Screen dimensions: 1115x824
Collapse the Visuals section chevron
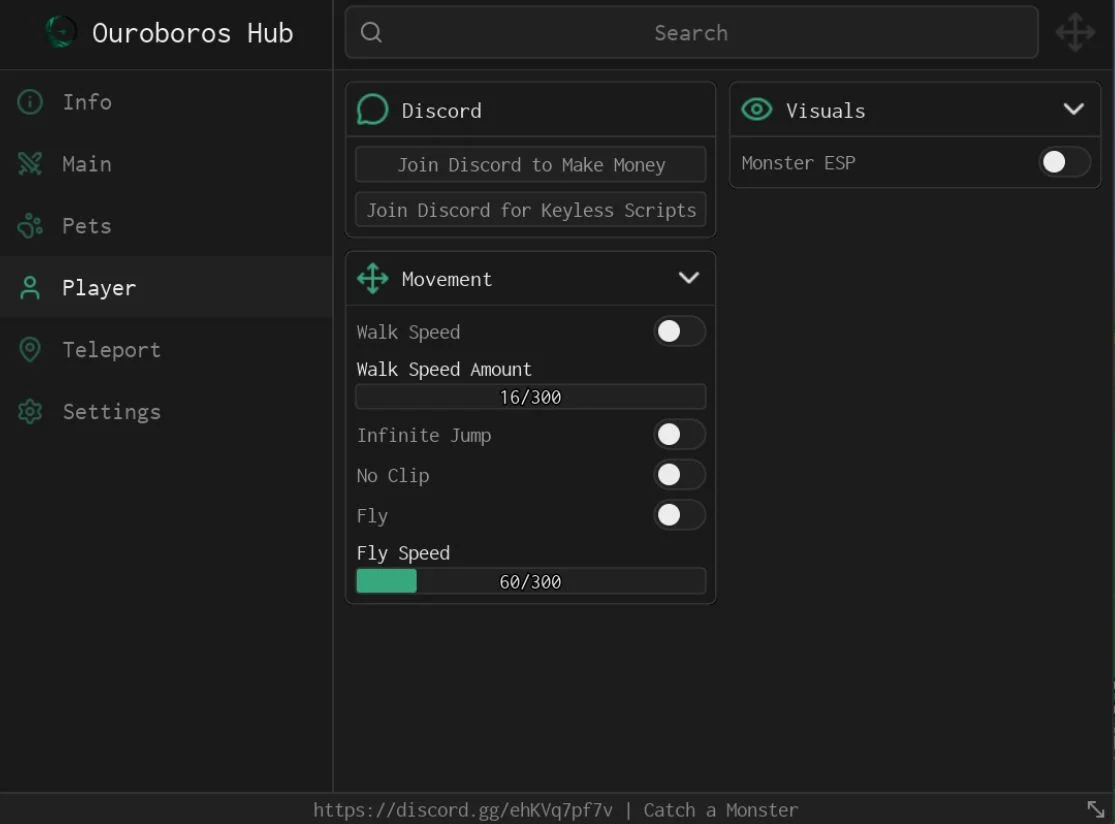[1074, 109]
